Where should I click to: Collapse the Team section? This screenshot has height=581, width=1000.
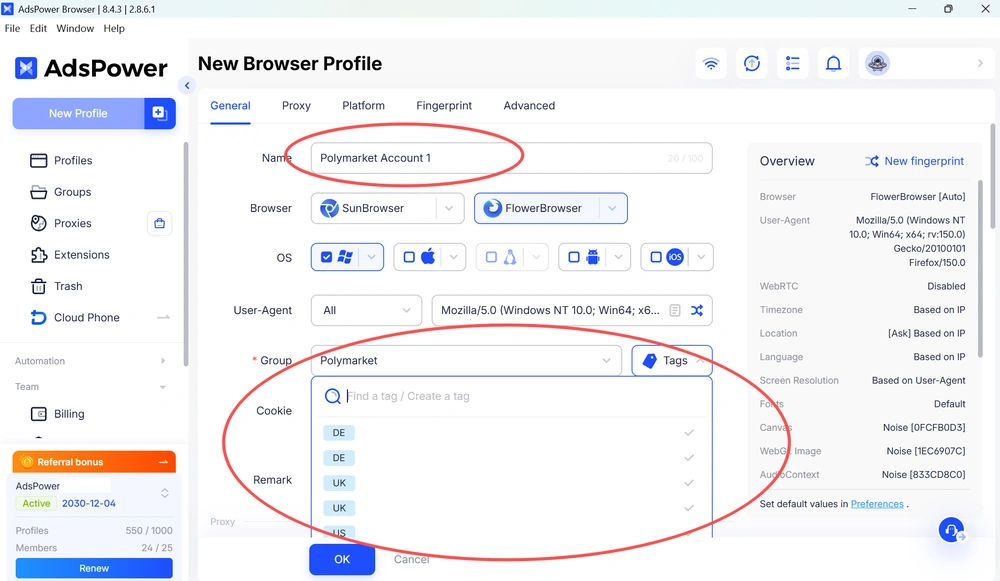[x=91, y=386]
